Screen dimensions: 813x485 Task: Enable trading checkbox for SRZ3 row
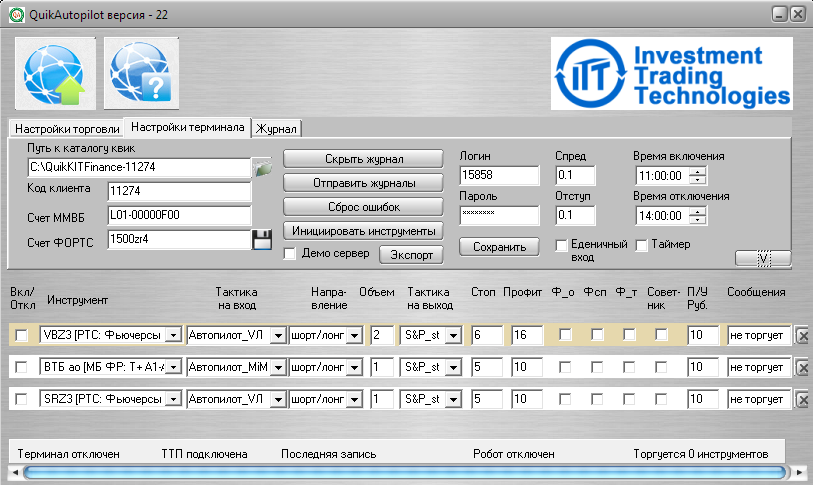click(21, 399)
